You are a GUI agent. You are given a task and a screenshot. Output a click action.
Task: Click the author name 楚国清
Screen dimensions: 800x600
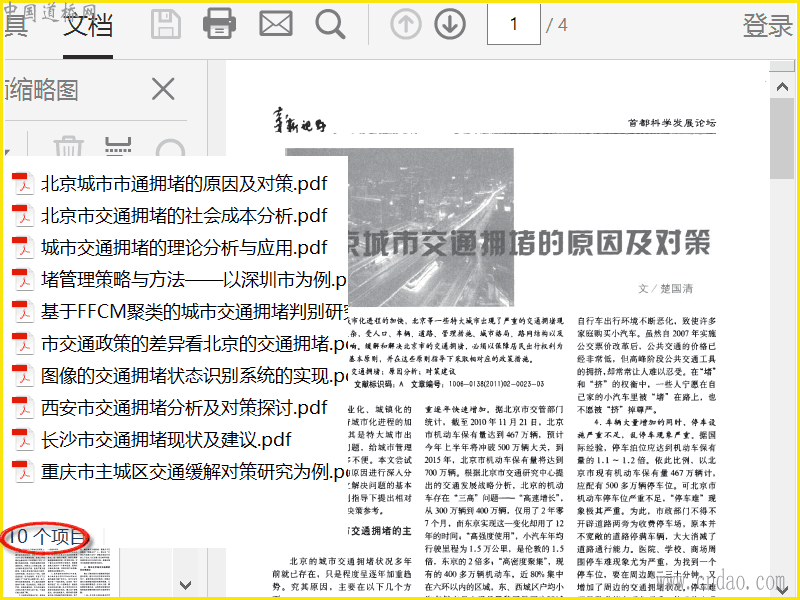click(677, 289)
